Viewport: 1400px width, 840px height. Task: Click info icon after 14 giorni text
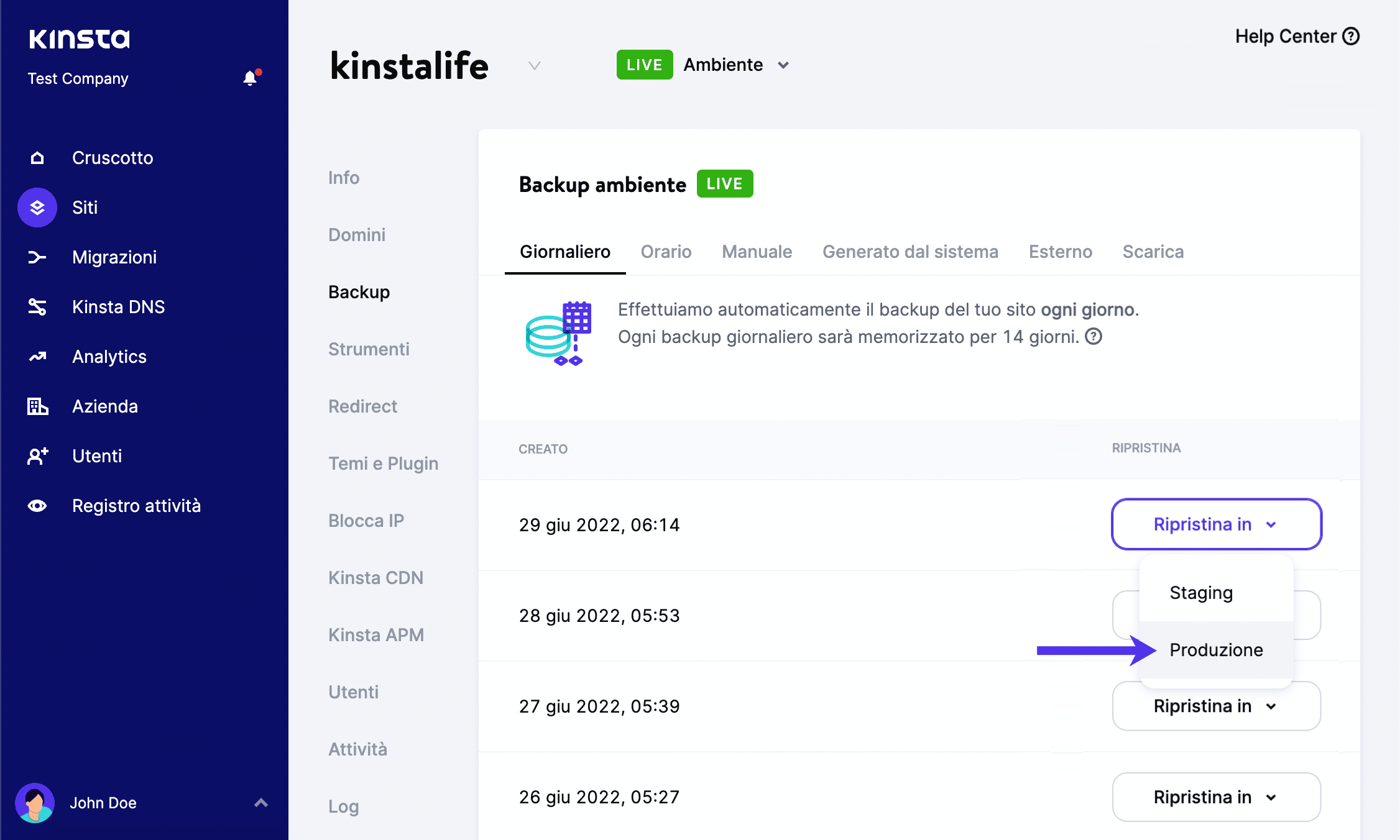1094,337
